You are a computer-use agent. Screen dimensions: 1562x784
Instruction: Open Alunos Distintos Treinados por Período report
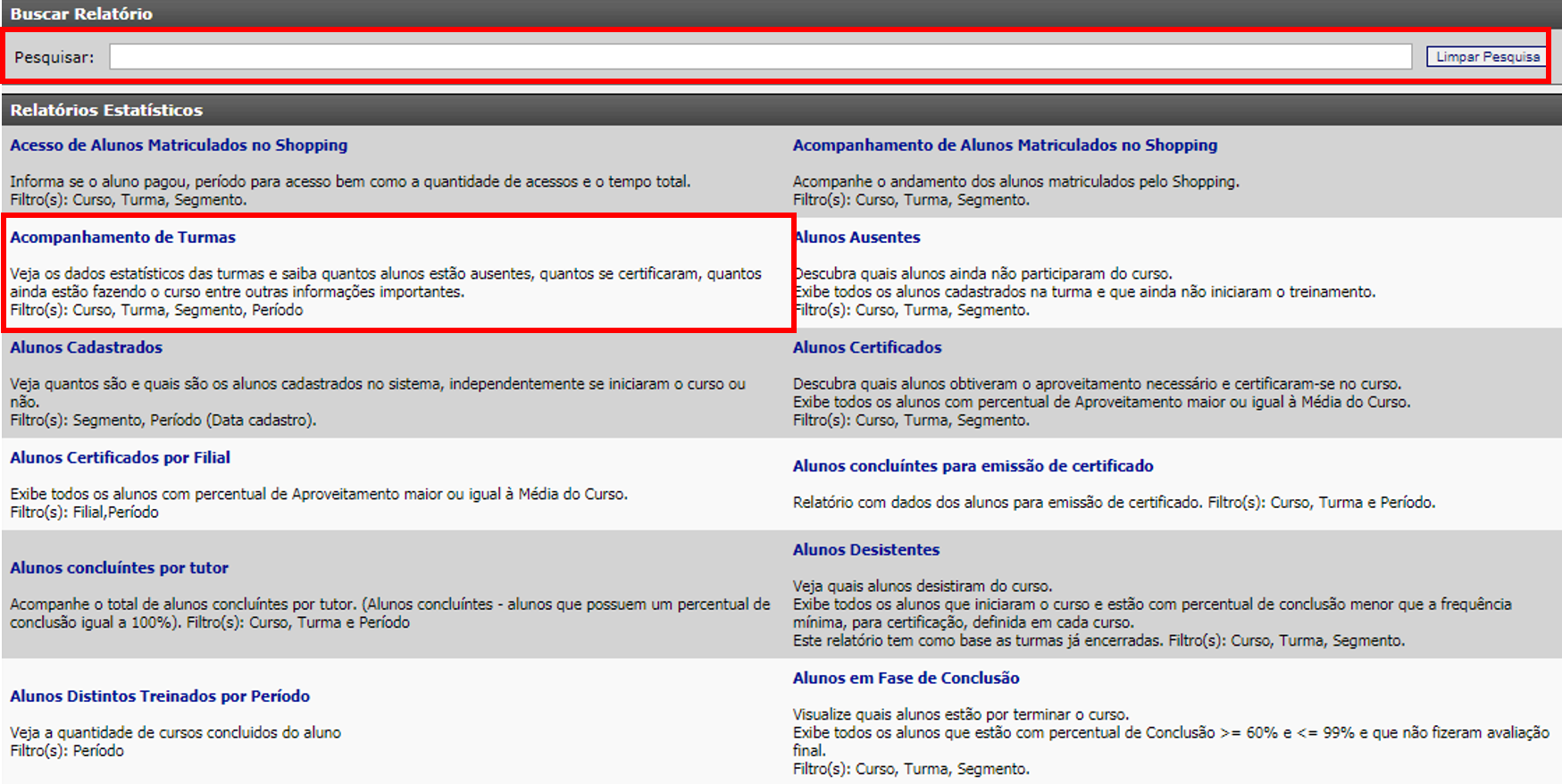coord(160,696)
